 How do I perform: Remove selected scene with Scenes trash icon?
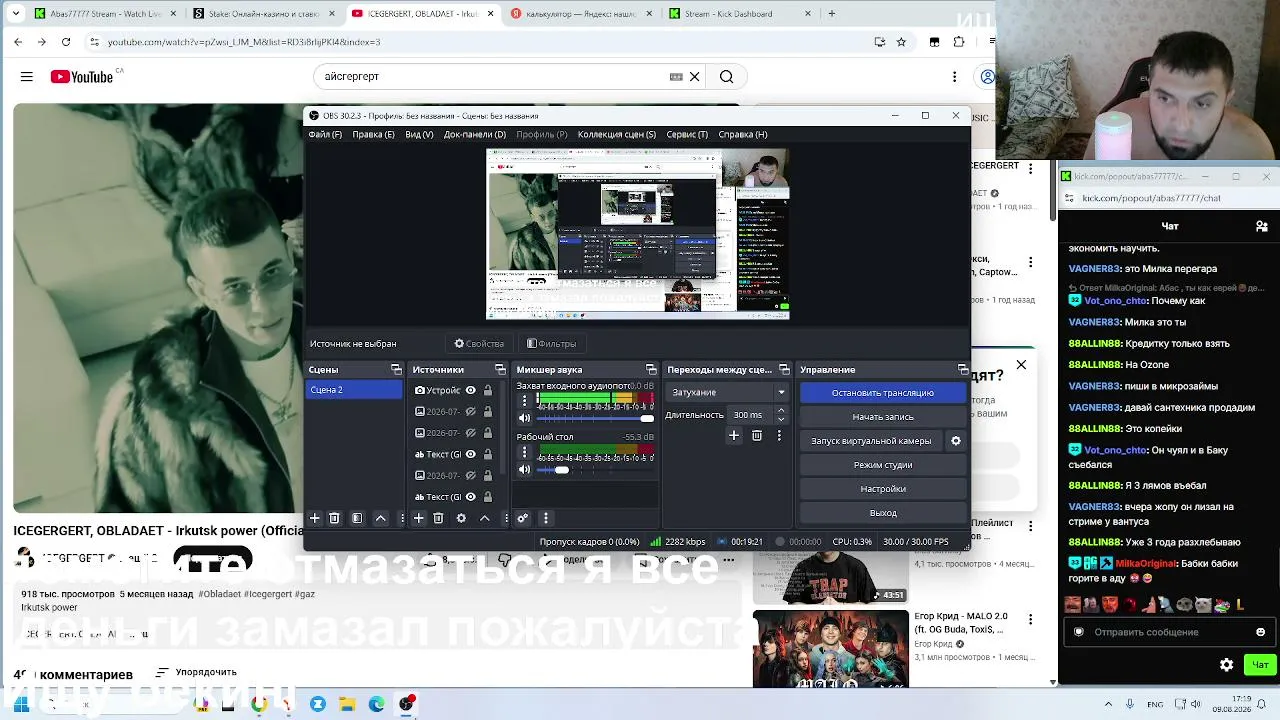tap(335, 518)
